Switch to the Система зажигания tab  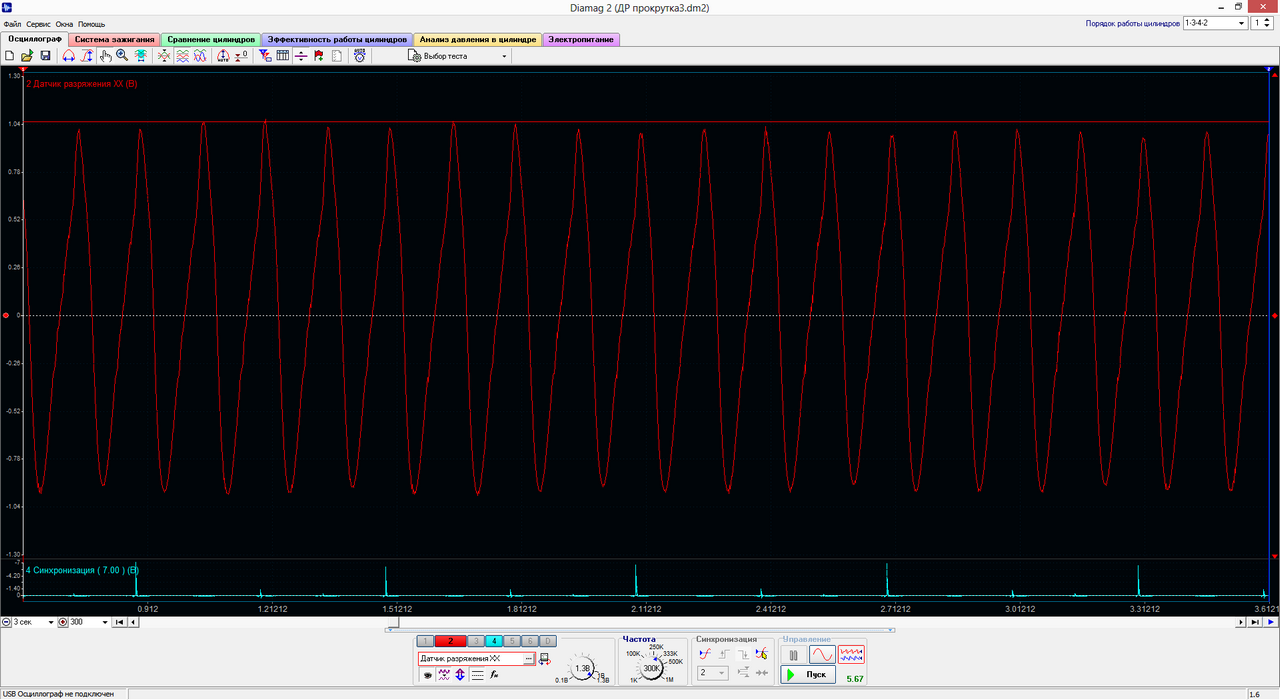coord(114,39)
